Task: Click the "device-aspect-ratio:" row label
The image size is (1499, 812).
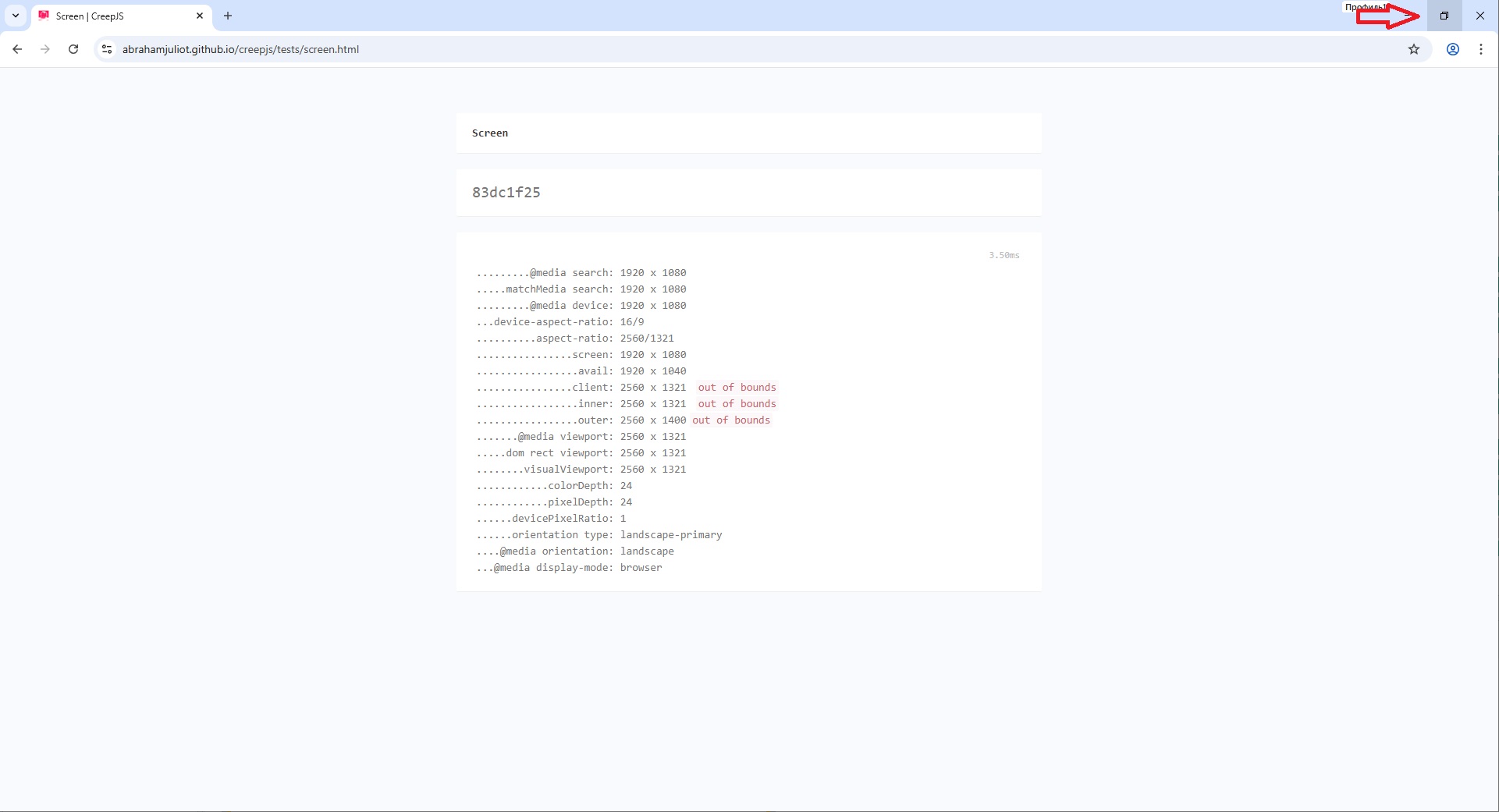Action: [x=554, y=322]
